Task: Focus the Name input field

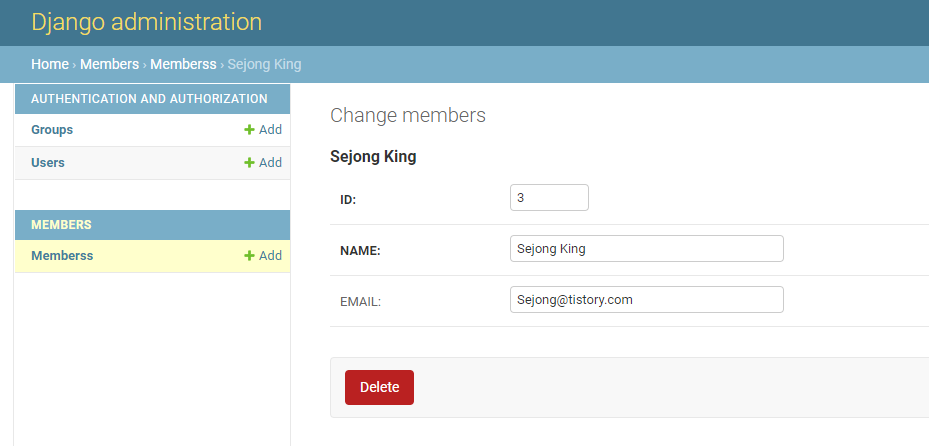Action: click(646, 248)
